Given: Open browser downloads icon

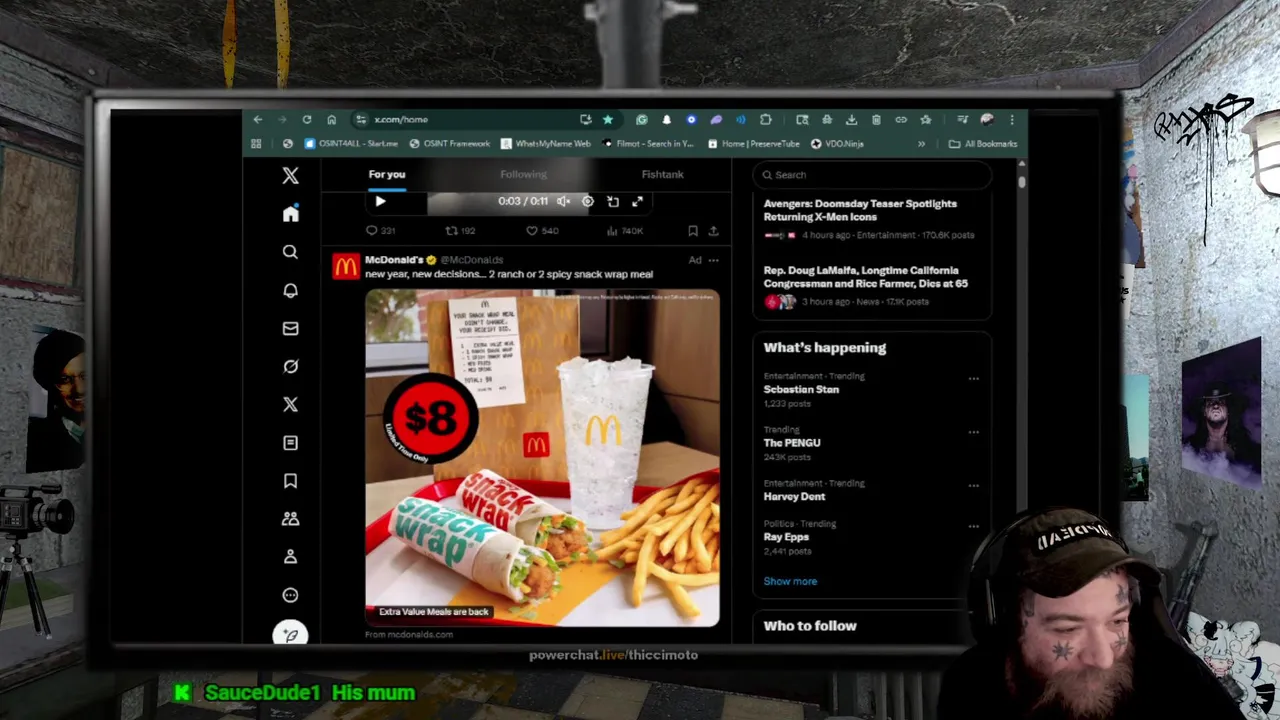Looking at the screenshot, I should (851, 119).
